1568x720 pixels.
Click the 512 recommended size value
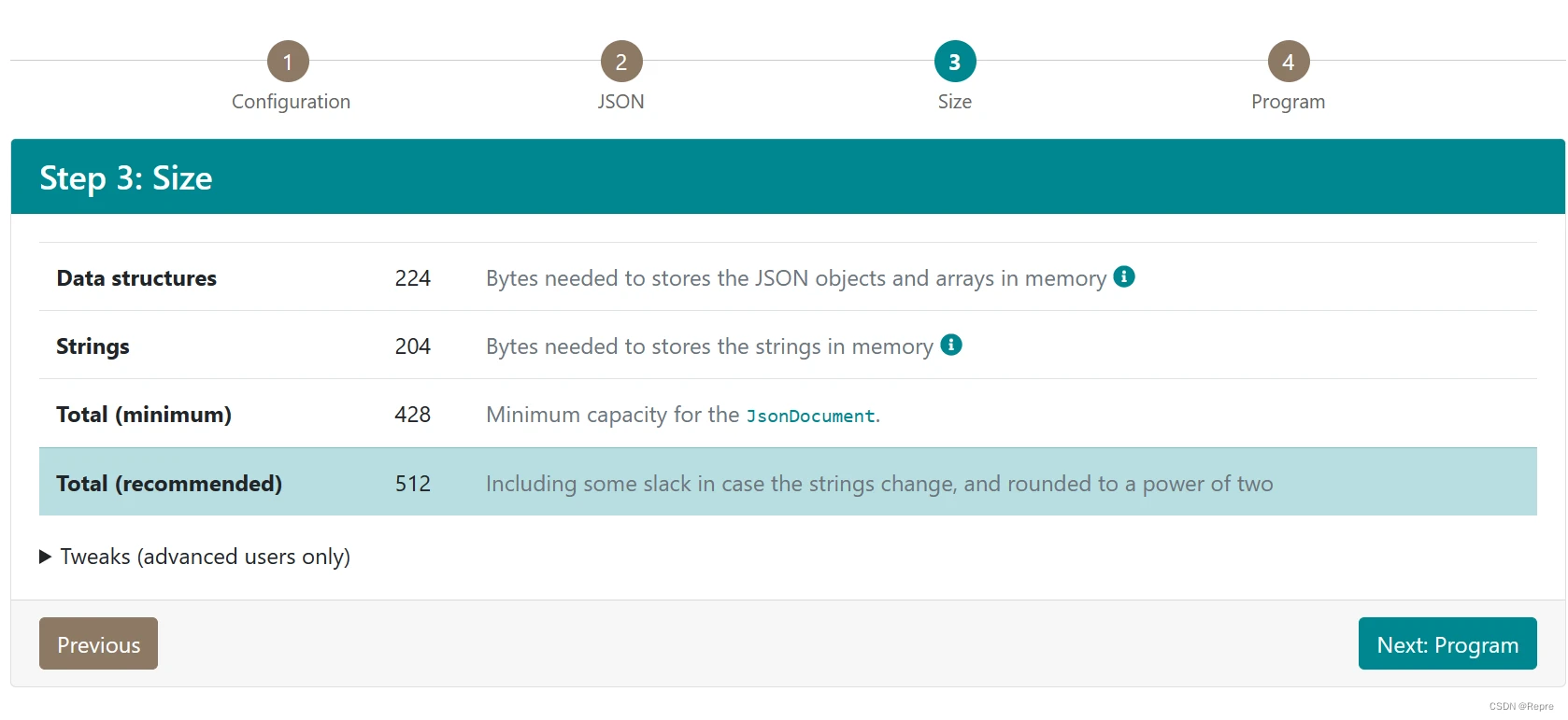[x=413, y=484]
